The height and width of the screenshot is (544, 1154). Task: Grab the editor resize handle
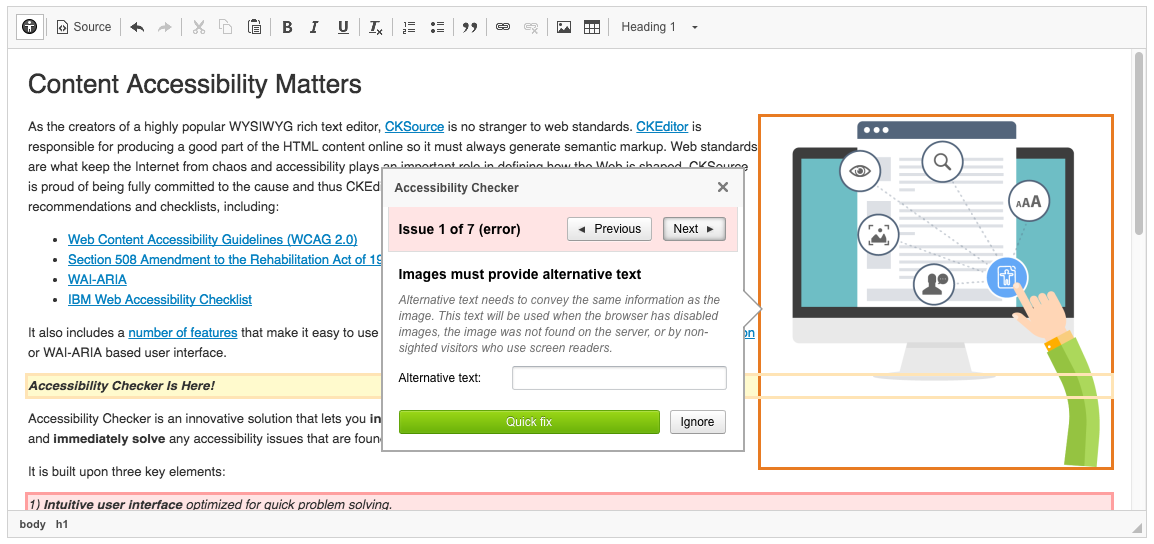pos(1138,528)
